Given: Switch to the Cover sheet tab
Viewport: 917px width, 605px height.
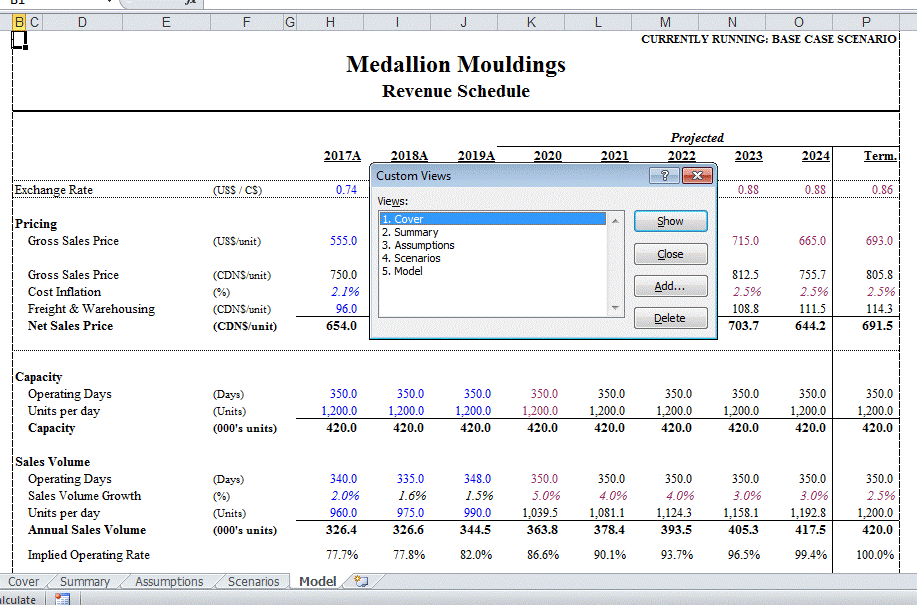Looking at the screenshot, I should point(23,581).
